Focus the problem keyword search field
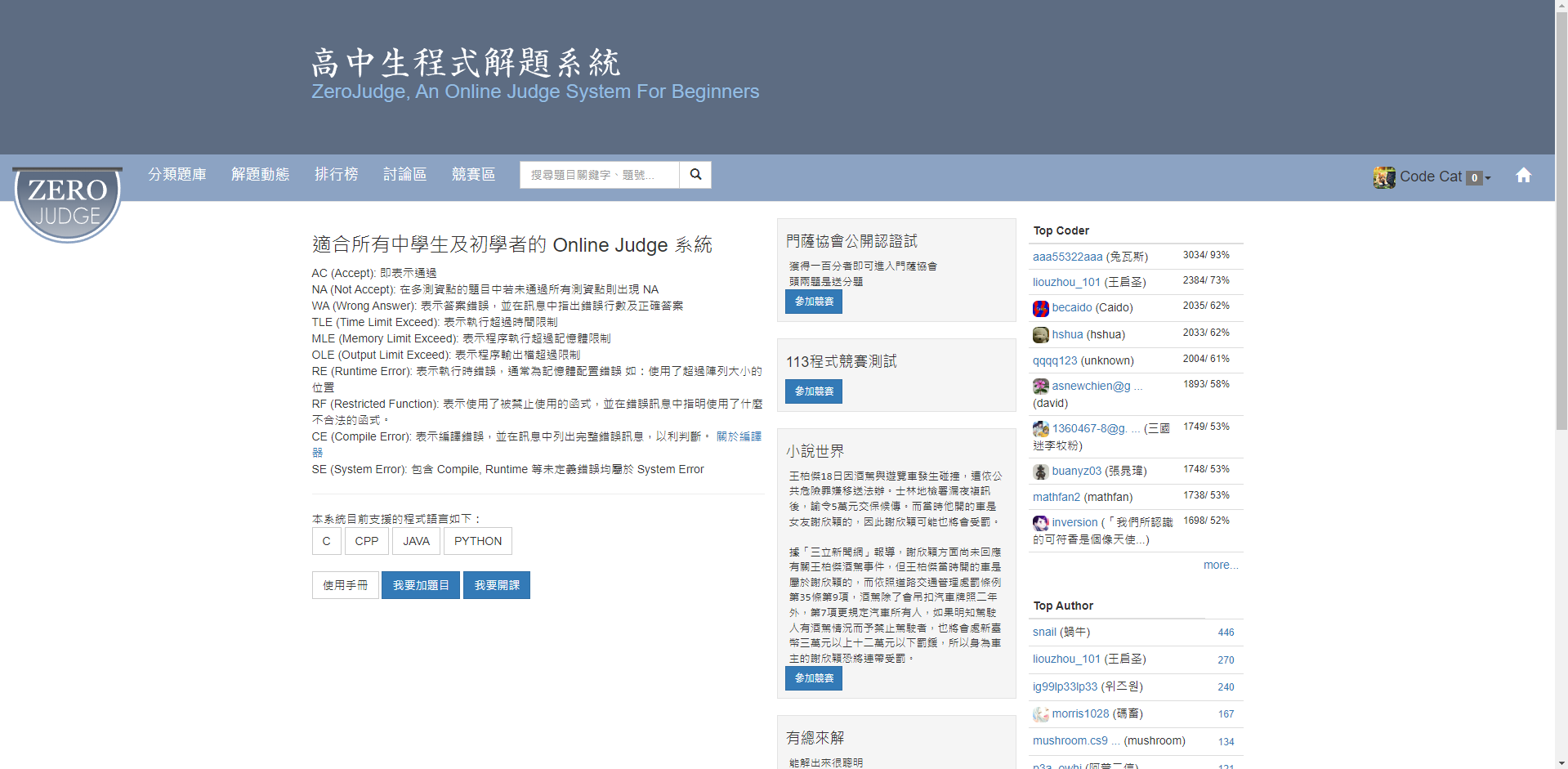The height and width of the screenshot is (769, 1568). (x=599, y=175)
